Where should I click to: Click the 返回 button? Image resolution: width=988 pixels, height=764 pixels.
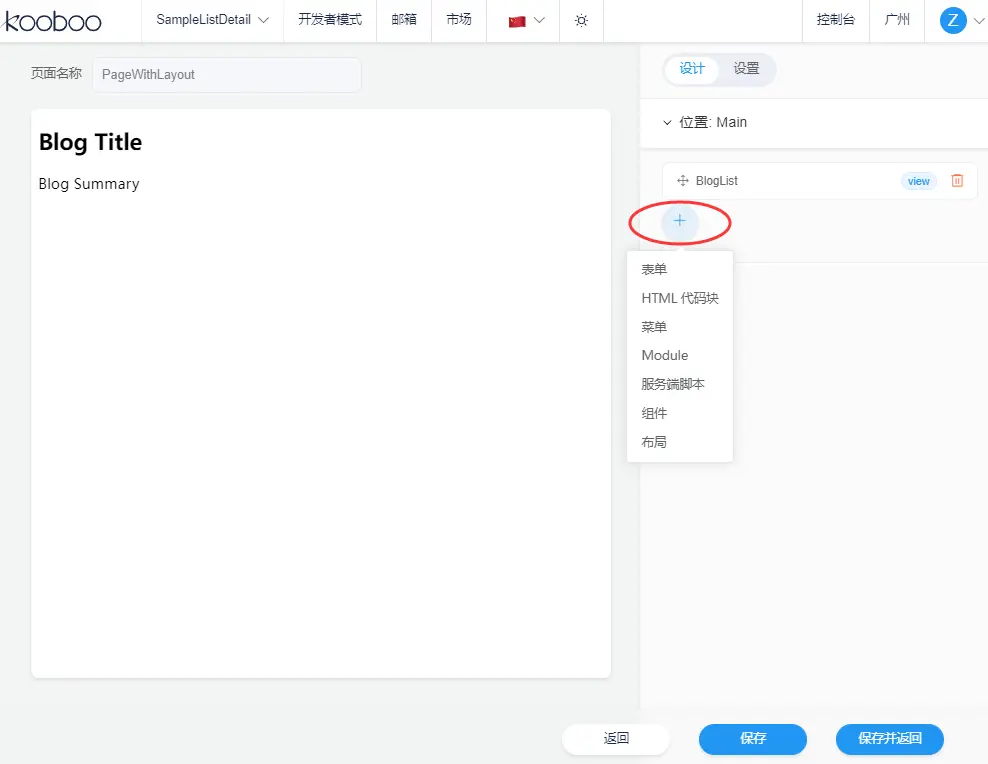pyautogui.click(x=616, y=739)
